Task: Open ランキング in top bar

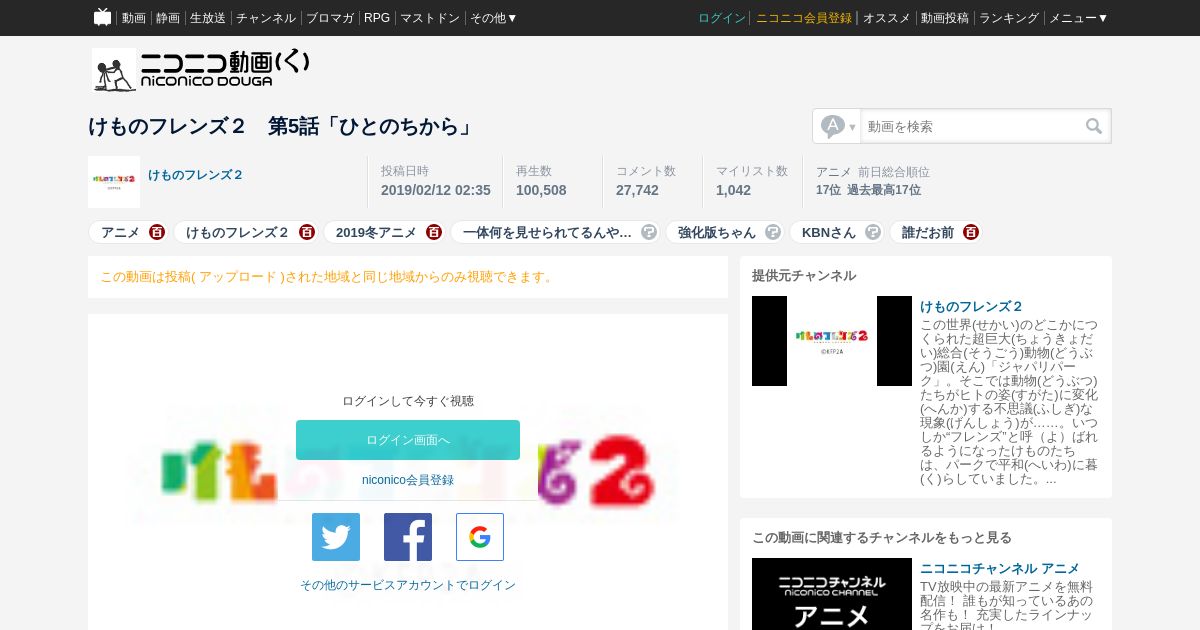Action: click(x=1009, y=18)
